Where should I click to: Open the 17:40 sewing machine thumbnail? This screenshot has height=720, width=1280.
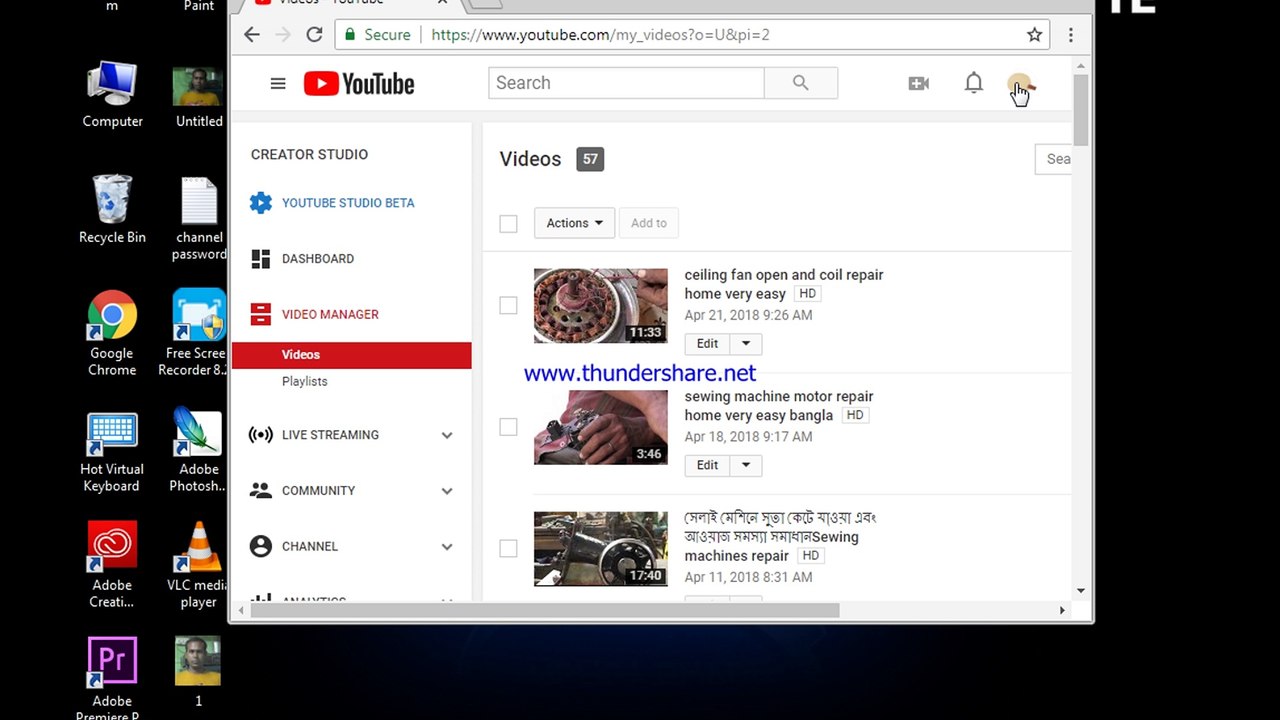point(601,549)
